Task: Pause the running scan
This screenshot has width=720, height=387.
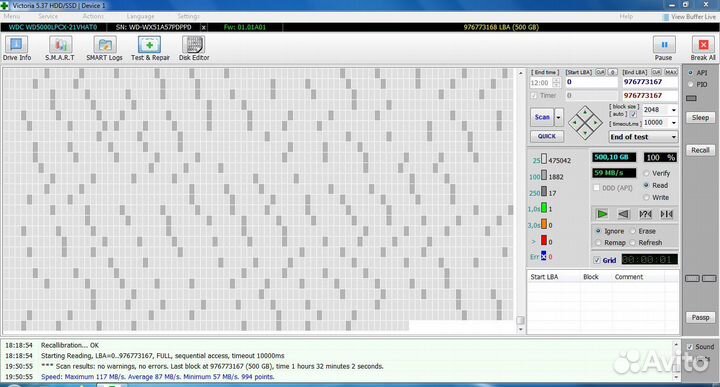Action: (664, 48)
